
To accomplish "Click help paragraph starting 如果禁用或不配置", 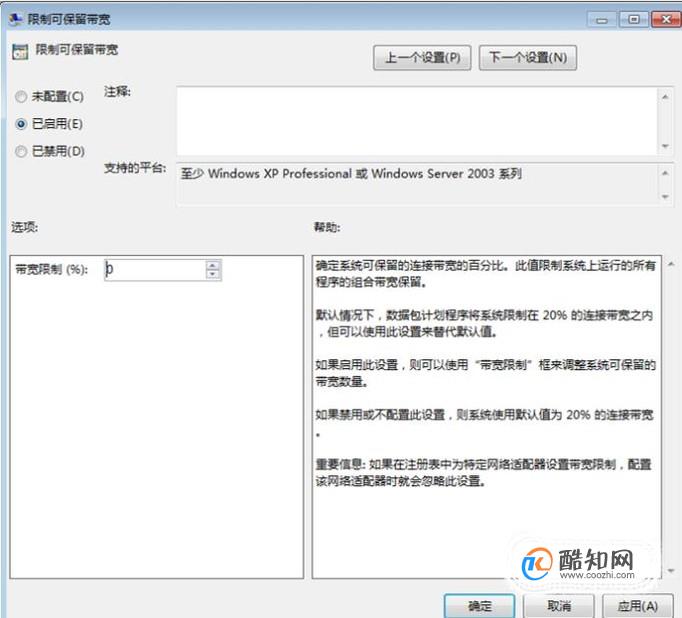I will 485,423.
